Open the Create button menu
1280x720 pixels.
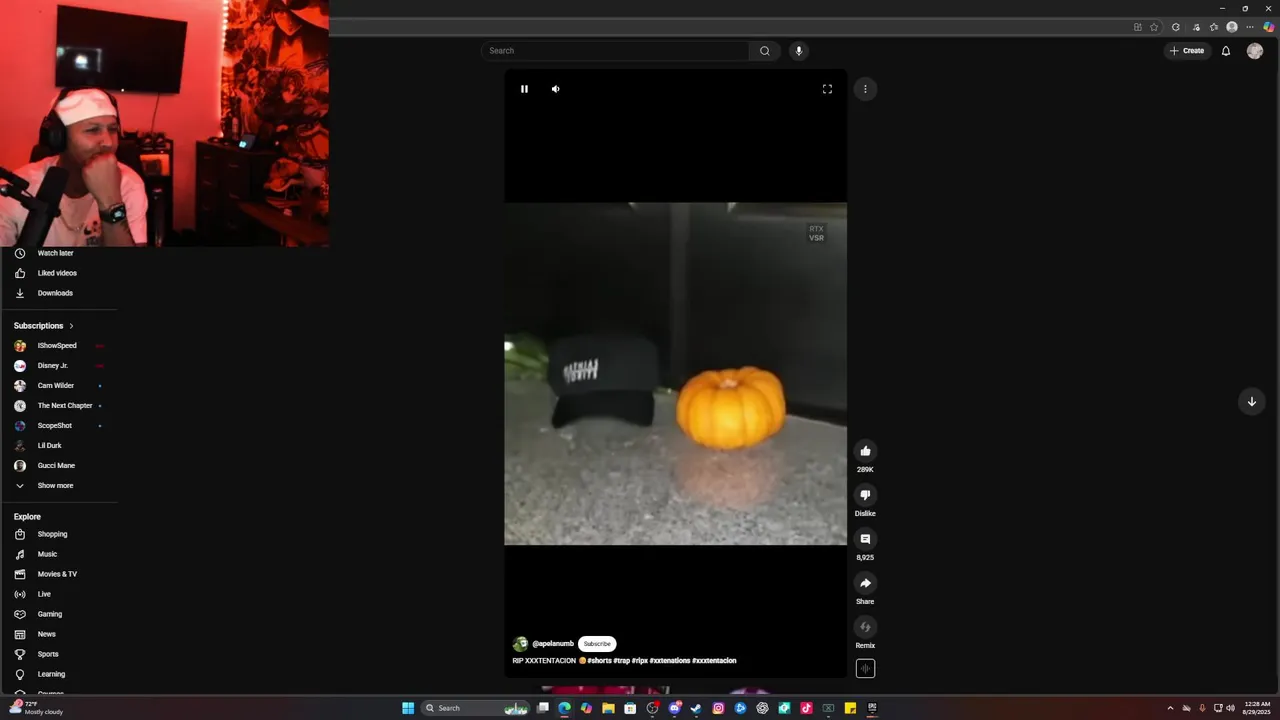tap(1187, 51)
